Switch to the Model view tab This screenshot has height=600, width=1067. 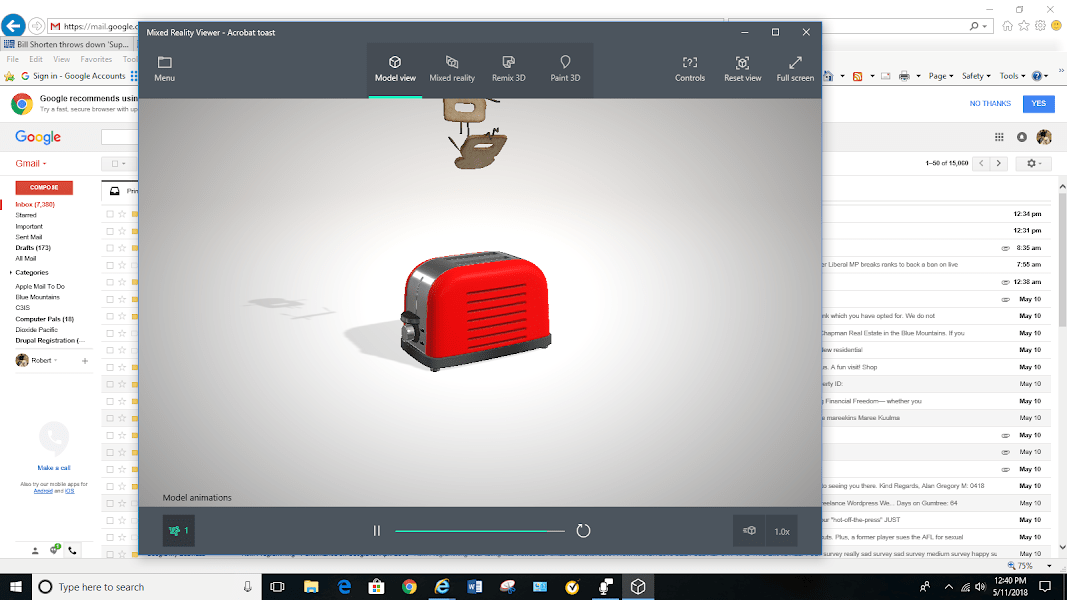pyautogui.click(x=395, y=69)
